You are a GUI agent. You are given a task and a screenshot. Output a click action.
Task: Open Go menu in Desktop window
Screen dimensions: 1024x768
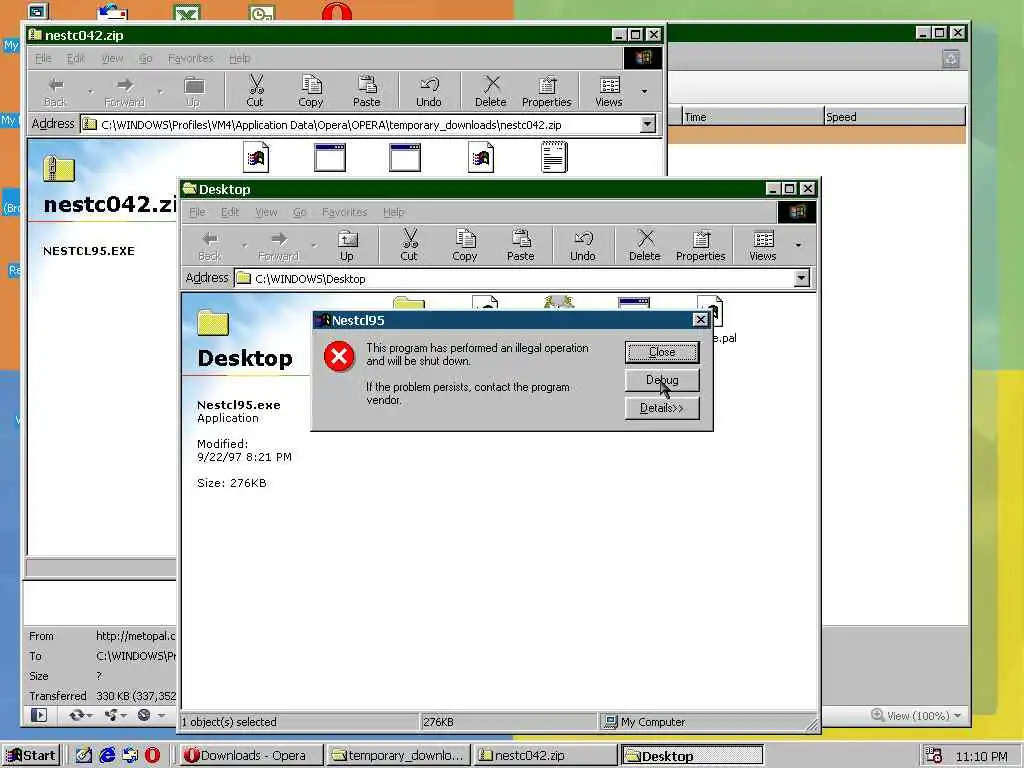[x=300, y=212]
